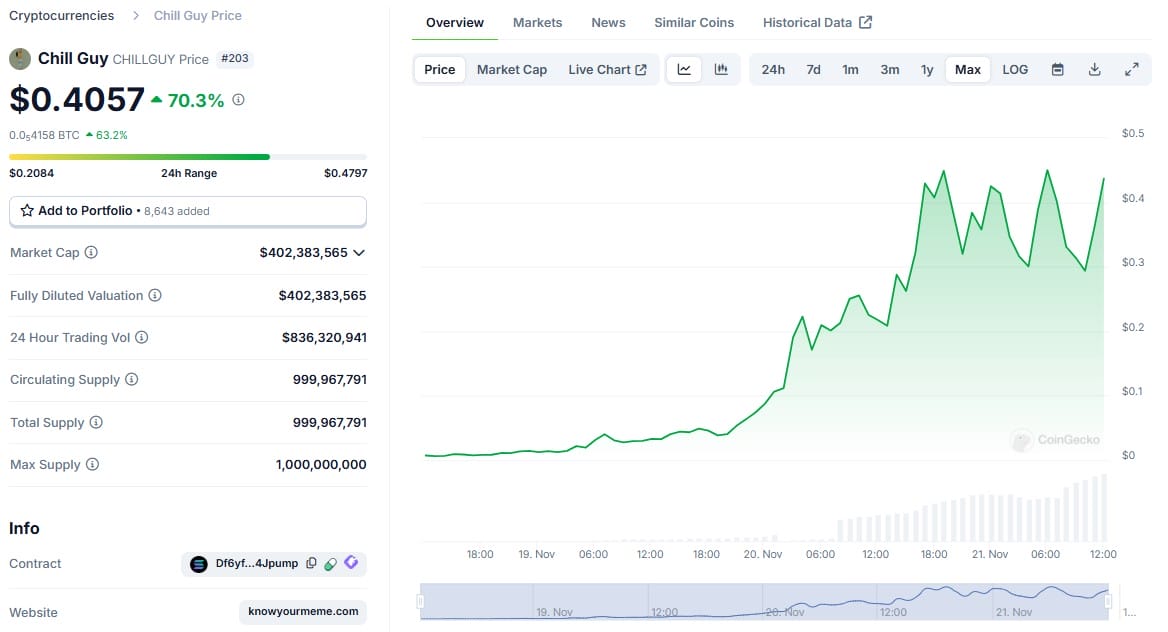Switch to candlestick chart view icon
1168x632 pixels.
tap(721, 69)
